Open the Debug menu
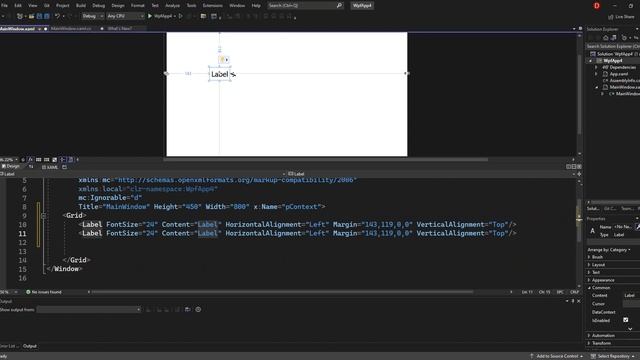640x360 pixels. pyautogui.click(x=98, y=5)
